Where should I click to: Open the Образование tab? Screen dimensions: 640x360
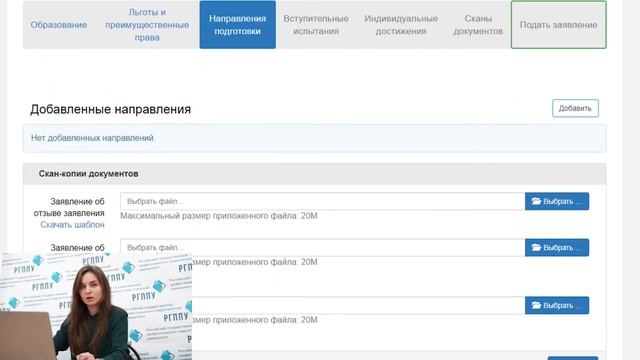coord(59,25)
